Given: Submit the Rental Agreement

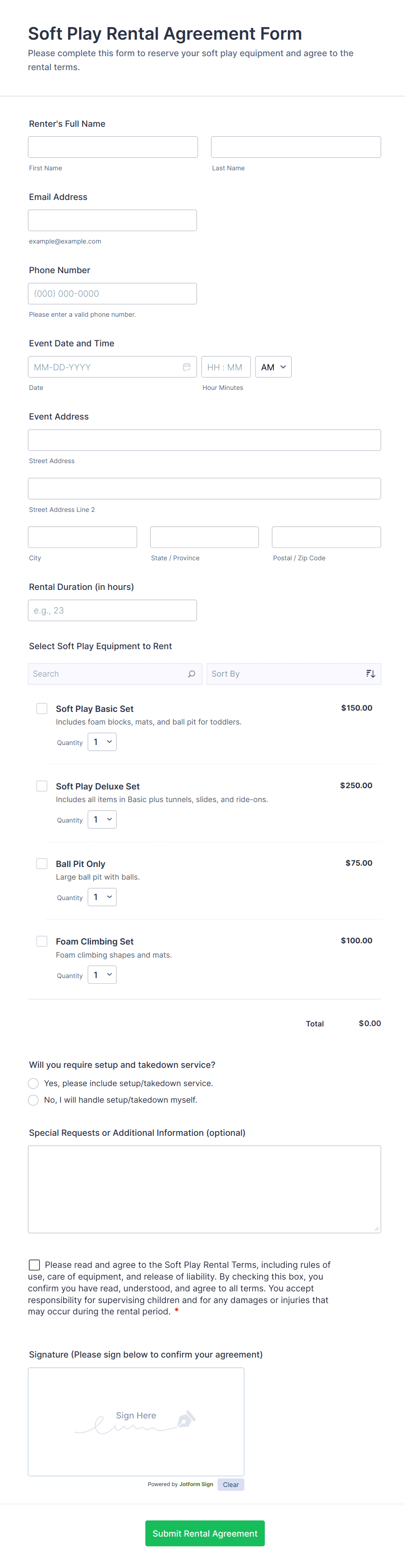Looking at the screenshot, I should [x=205, y=1533].
